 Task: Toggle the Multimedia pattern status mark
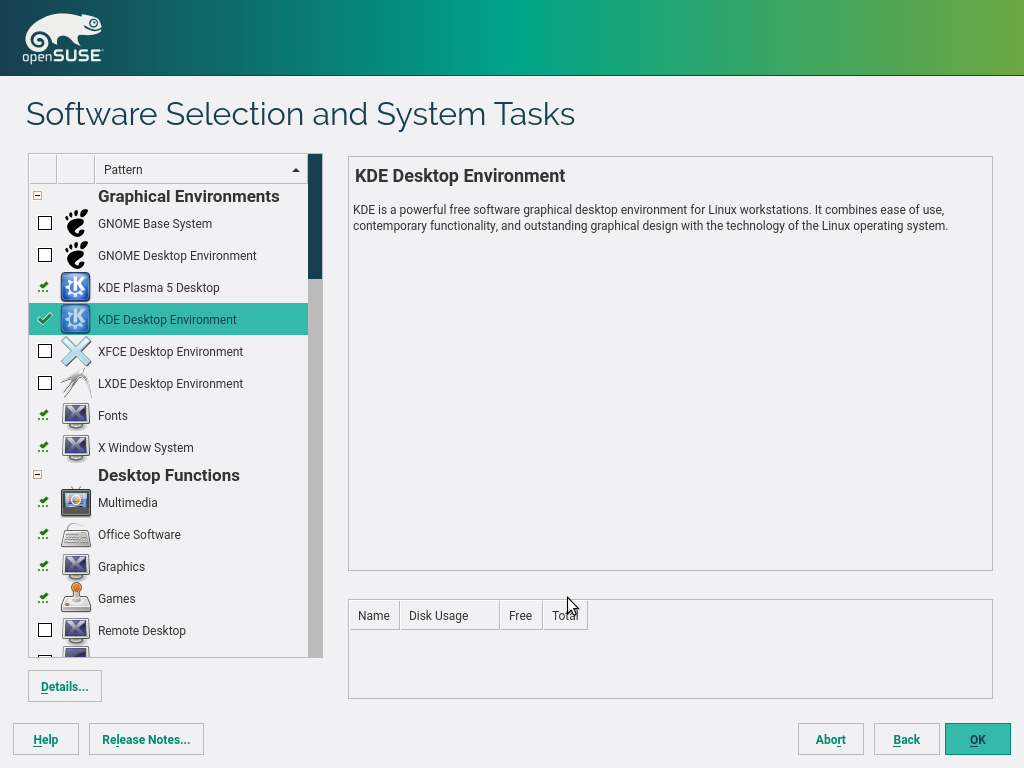[44, 502]
